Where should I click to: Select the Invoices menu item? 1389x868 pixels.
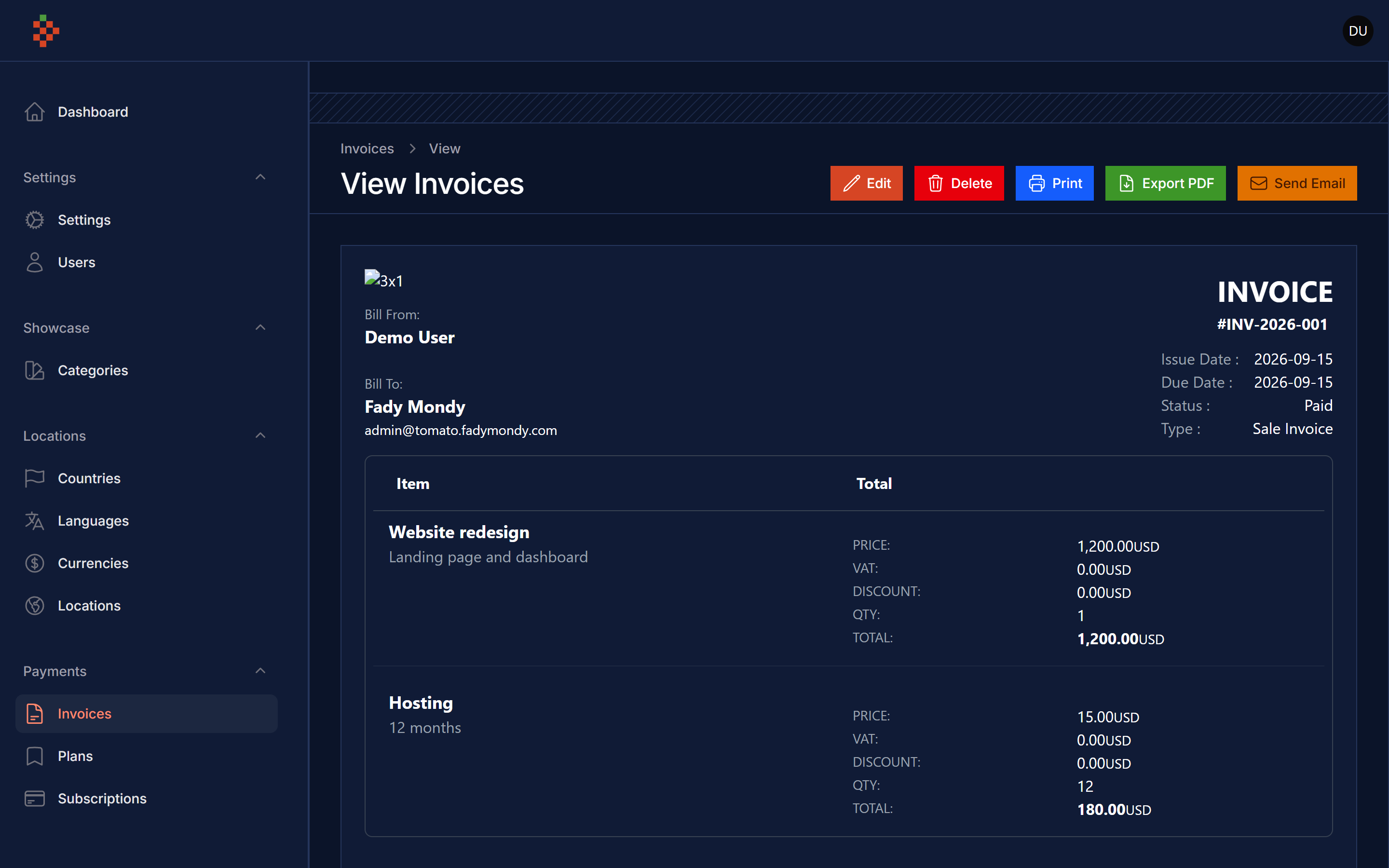[146, 714]
